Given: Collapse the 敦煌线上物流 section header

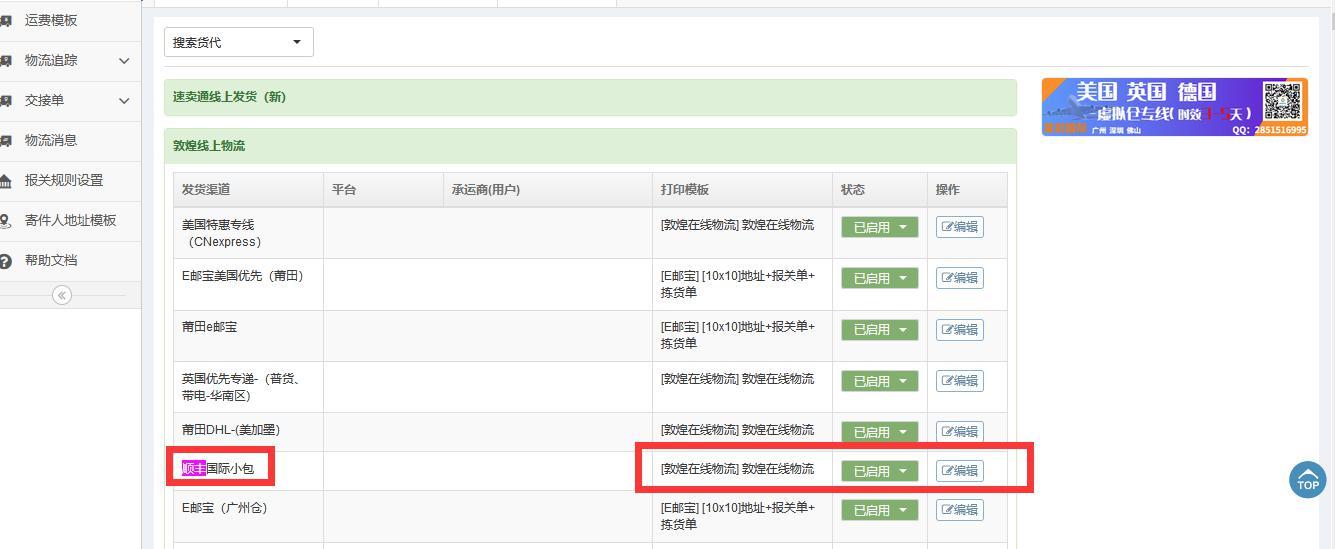Looking at the screenshot, I should pyautogui.click(x=590, y=146).
